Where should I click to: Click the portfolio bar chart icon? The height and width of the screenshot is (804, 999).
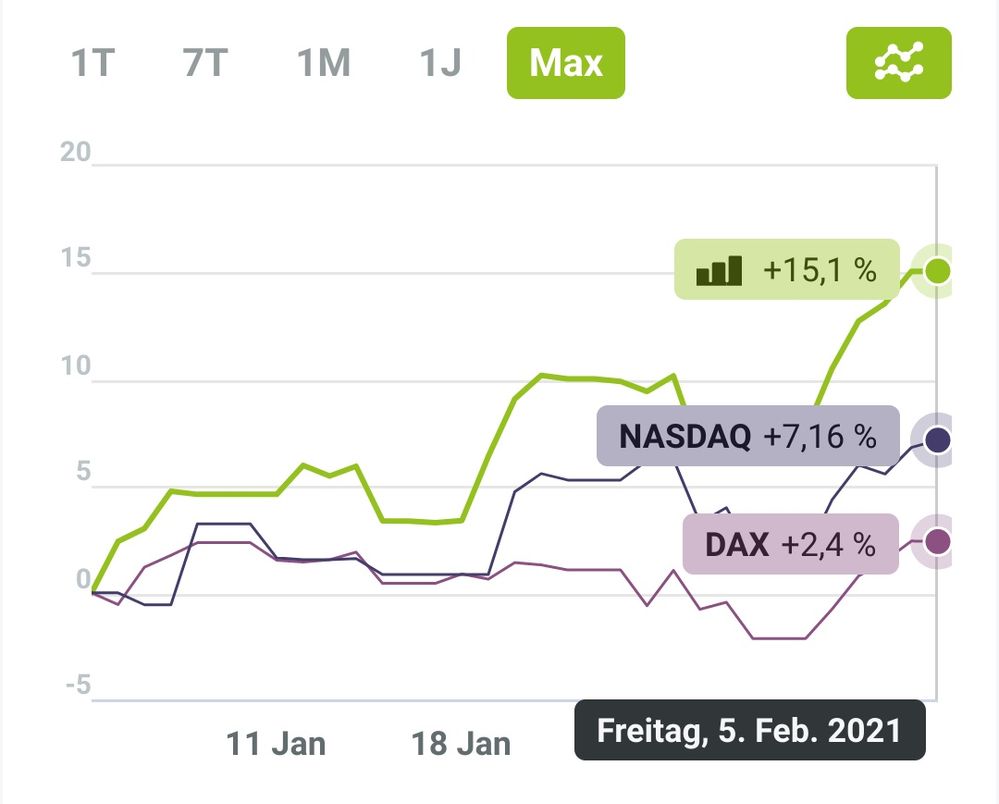tap(719, 270)
